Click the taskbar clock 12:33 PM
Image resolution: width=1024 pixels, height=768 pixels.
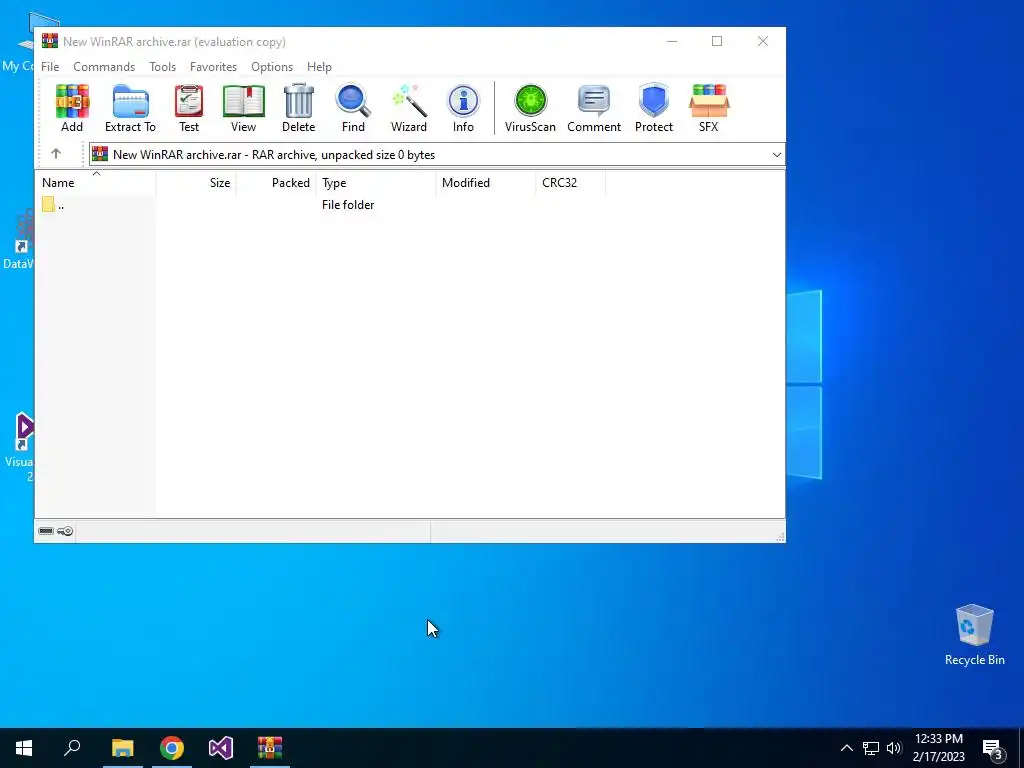click(x=938, y=739)
